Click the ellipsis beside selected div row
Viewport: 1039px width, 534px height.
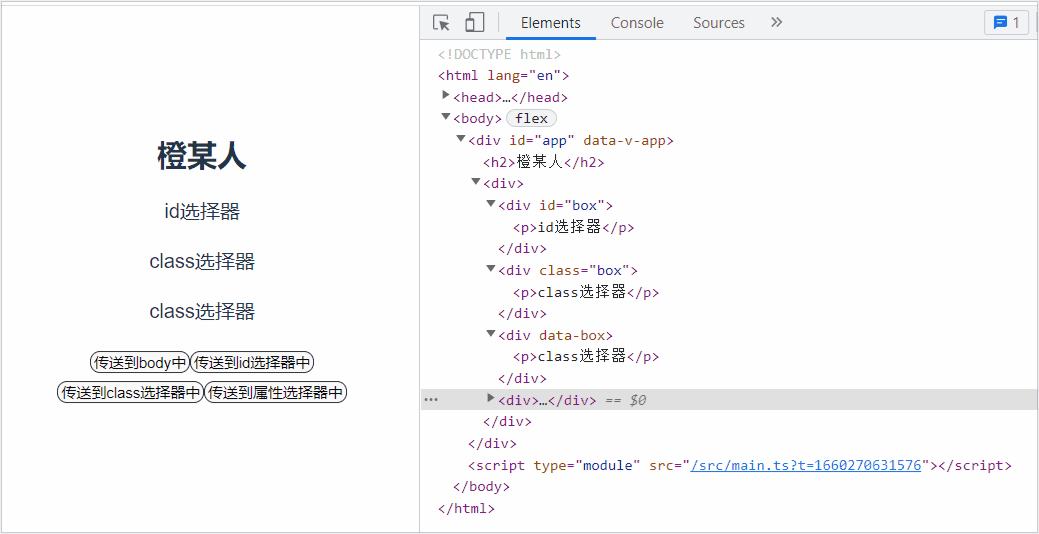[x=431, y=400]
